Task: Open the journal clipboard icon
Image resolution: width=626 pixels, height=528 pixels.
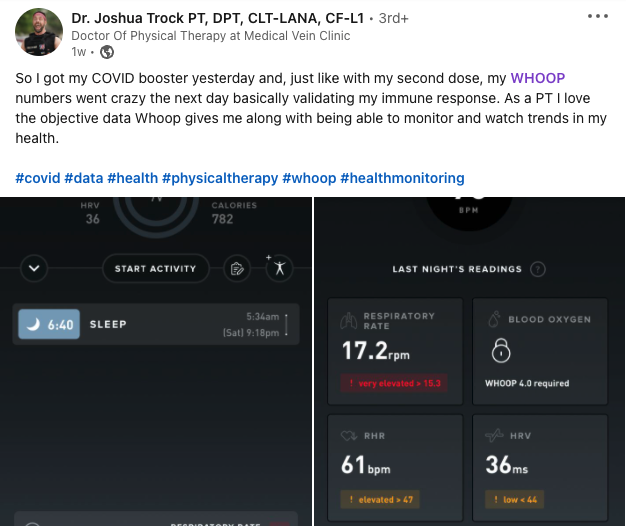Action: (237, 269)
